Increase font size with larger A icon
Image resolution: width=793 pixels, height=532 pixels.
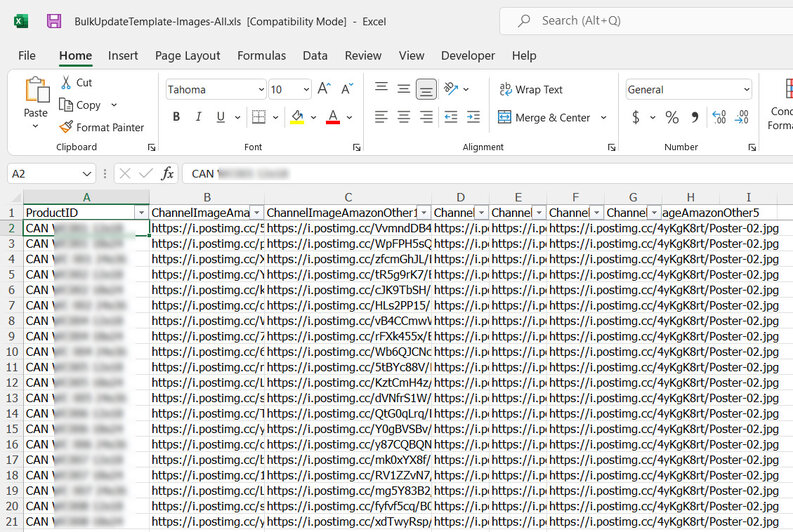click(324, 90)
